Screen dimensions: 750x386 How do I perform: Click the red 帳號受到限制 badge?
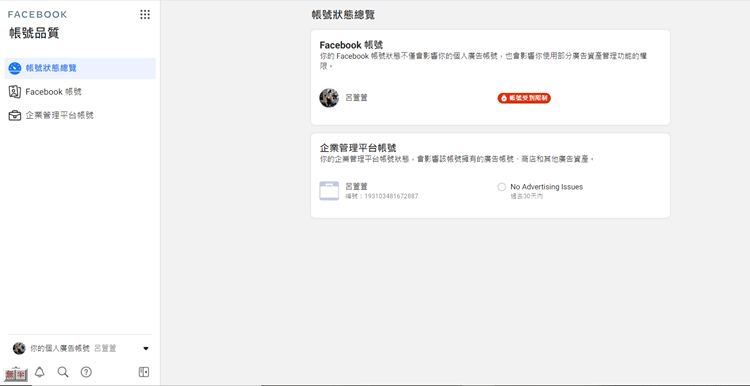click(x=524, y=98)
